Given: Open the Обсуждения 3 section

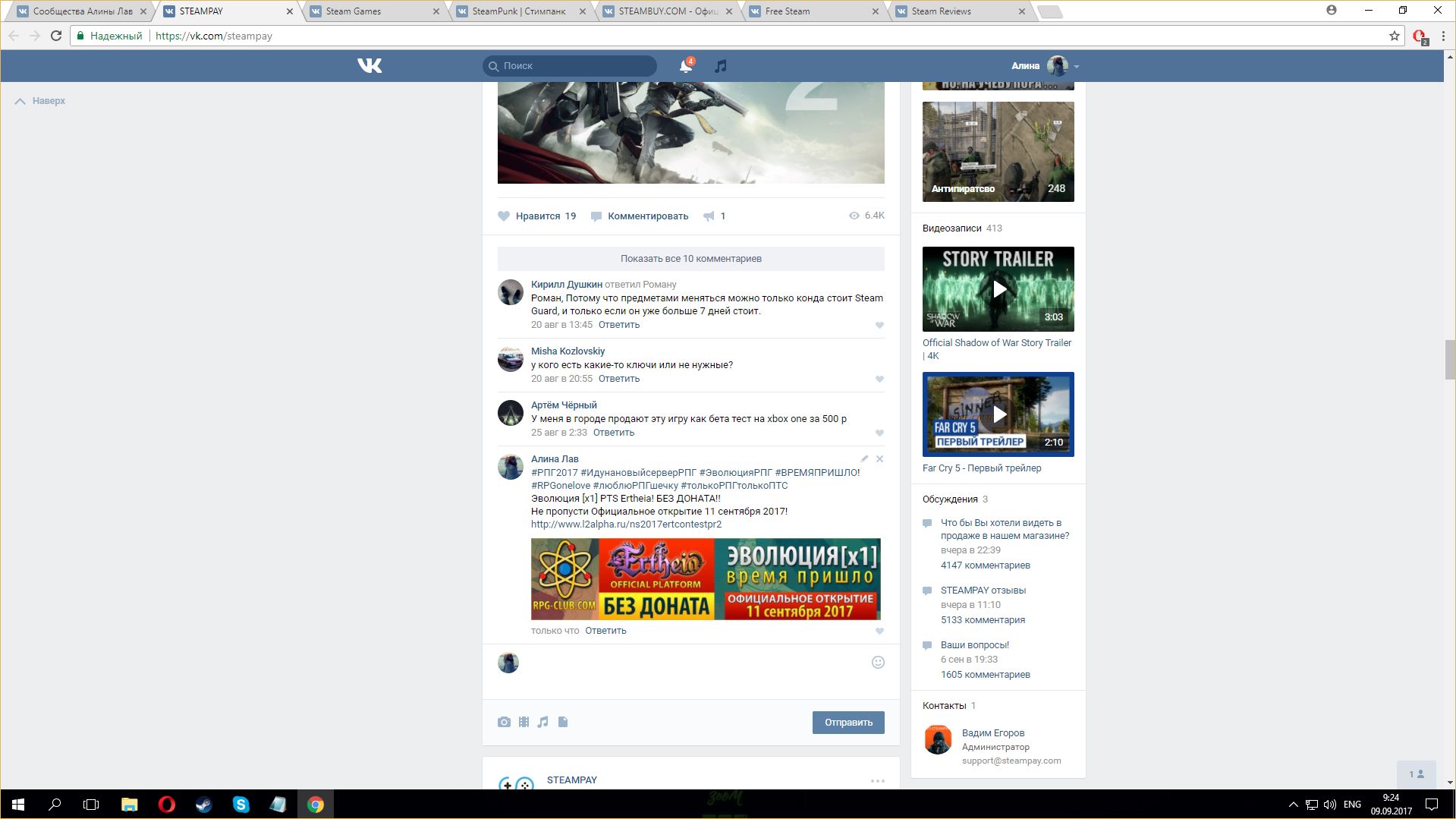Looking at the screenshot, I should click(955, 499).
